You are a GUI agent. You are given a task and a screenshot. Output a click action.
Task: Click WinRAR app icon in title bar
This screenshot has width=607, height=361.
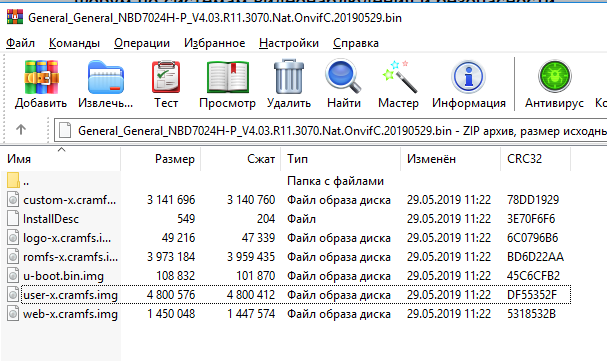(x=15, y=17)
